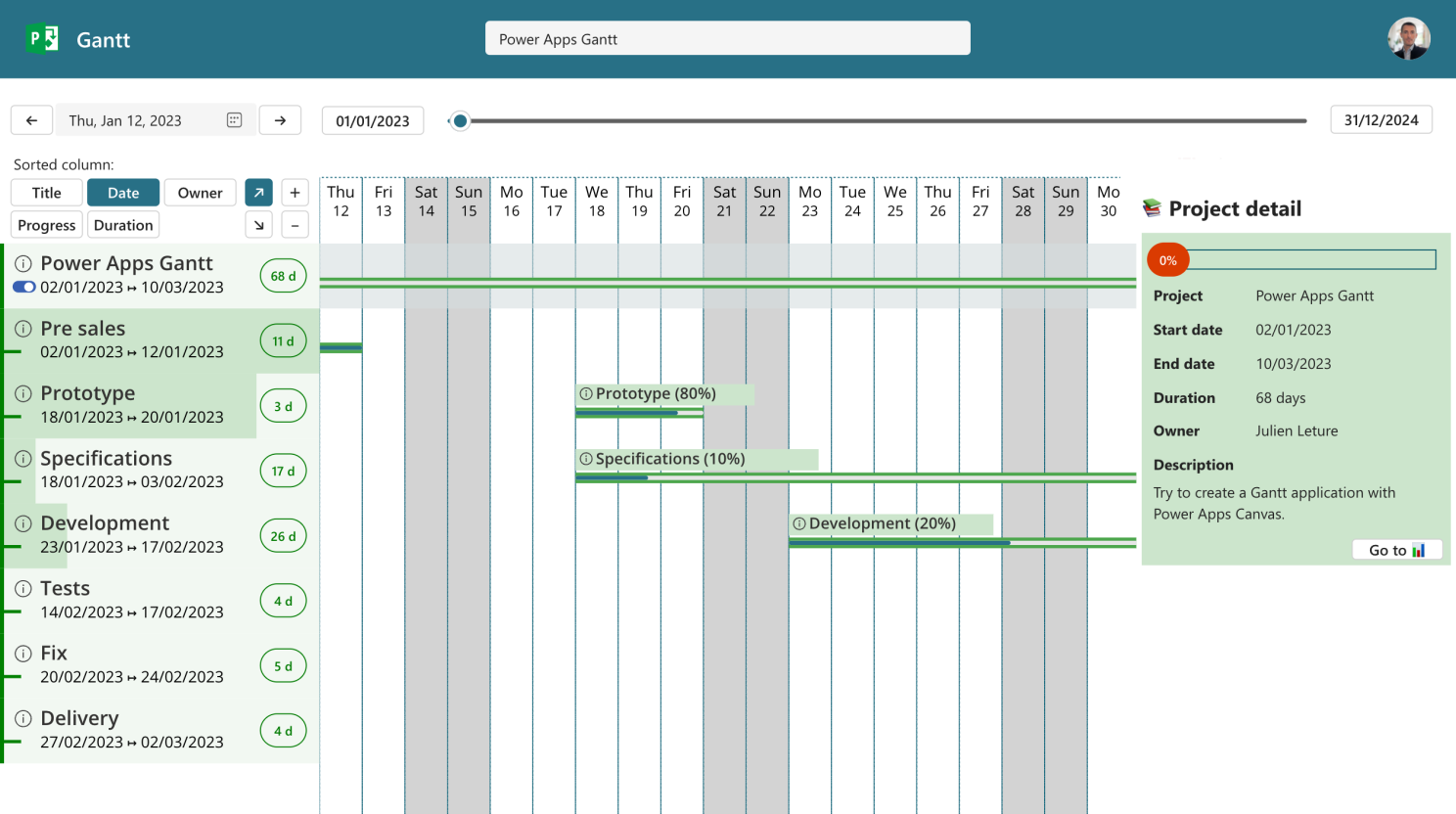Sort ascending with the up-right arrow button
The image size is (1456, 814).
pyautogui.click(x=258, y=193)
